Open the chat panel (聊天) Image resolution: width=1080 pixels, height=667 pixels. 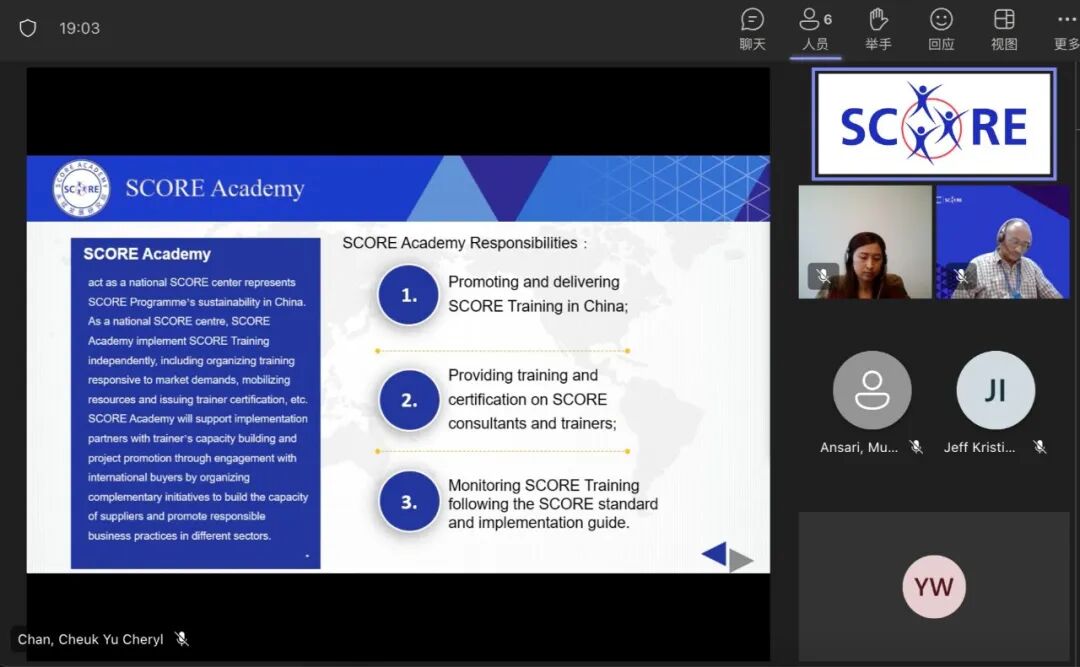tap(752, 29)
